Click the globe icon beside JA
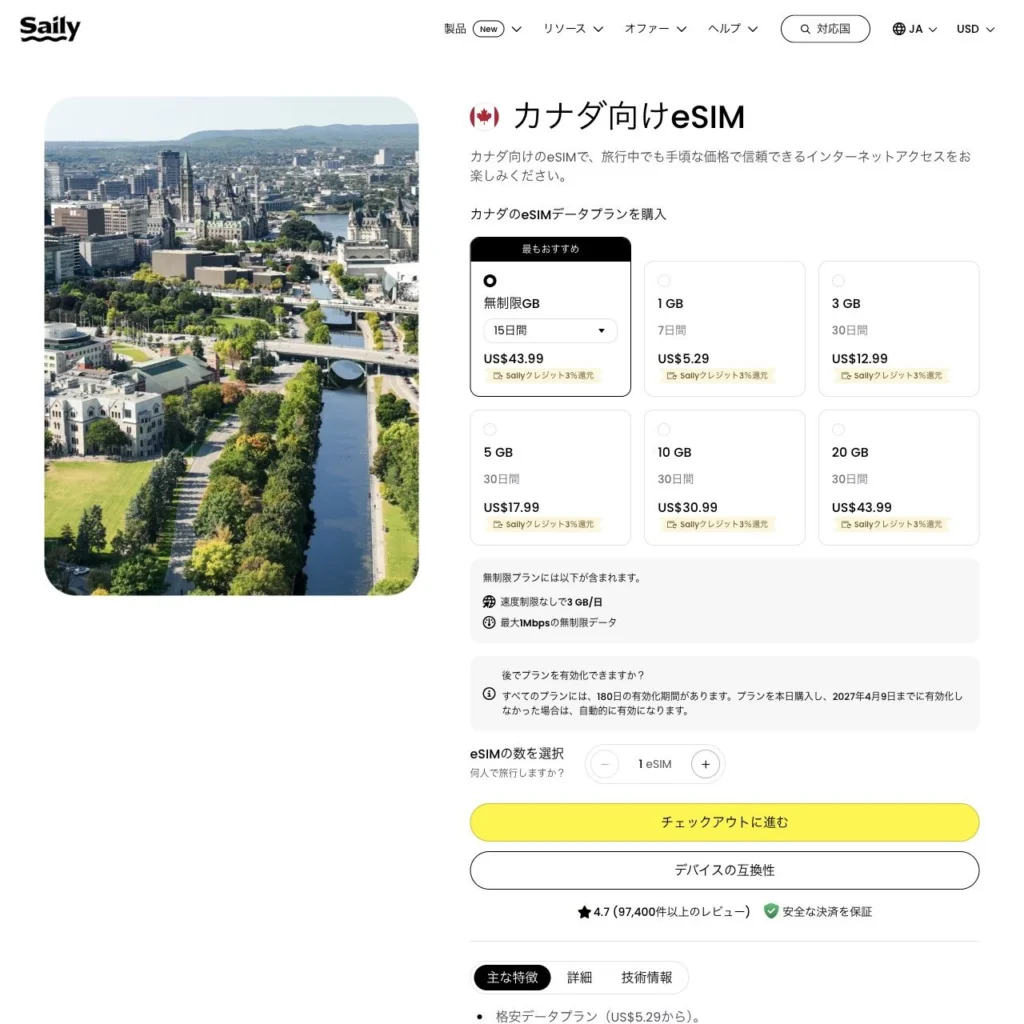The height and width of the screenshot is (1024, 1024). [x=899, y=29]
